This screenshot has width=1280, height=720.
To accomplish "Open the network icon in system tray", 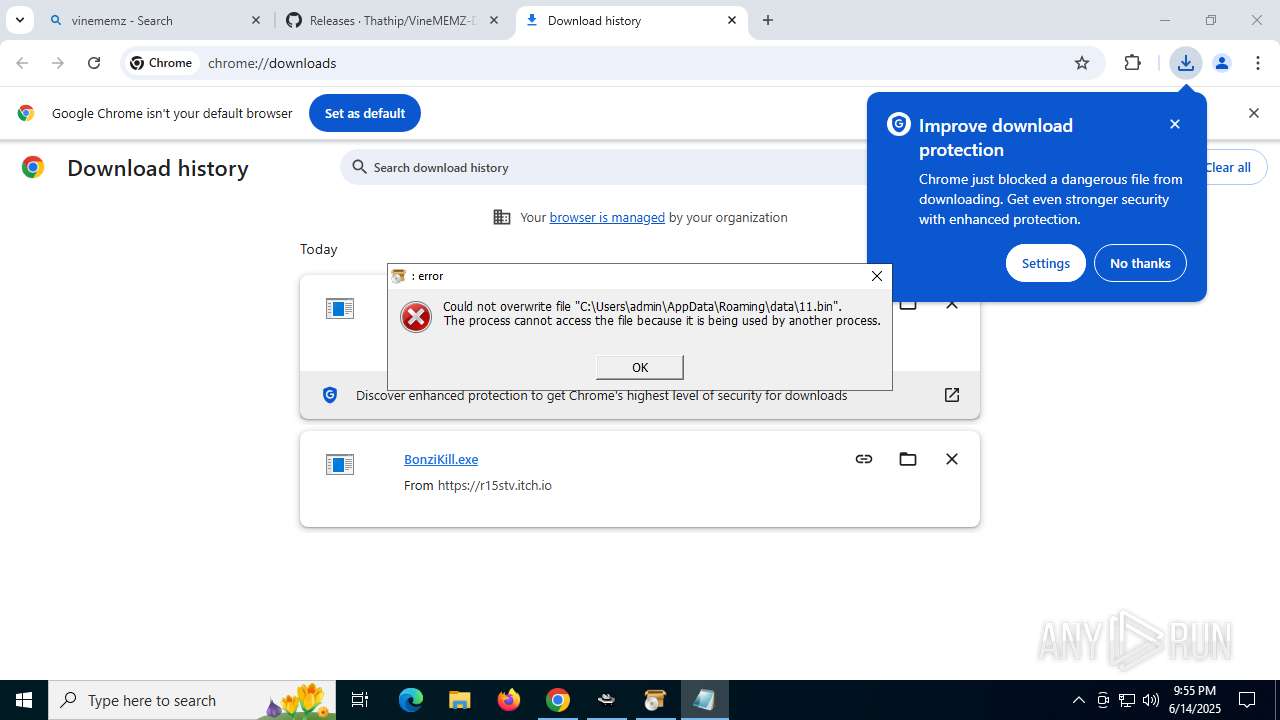I will click(1127, 700).
